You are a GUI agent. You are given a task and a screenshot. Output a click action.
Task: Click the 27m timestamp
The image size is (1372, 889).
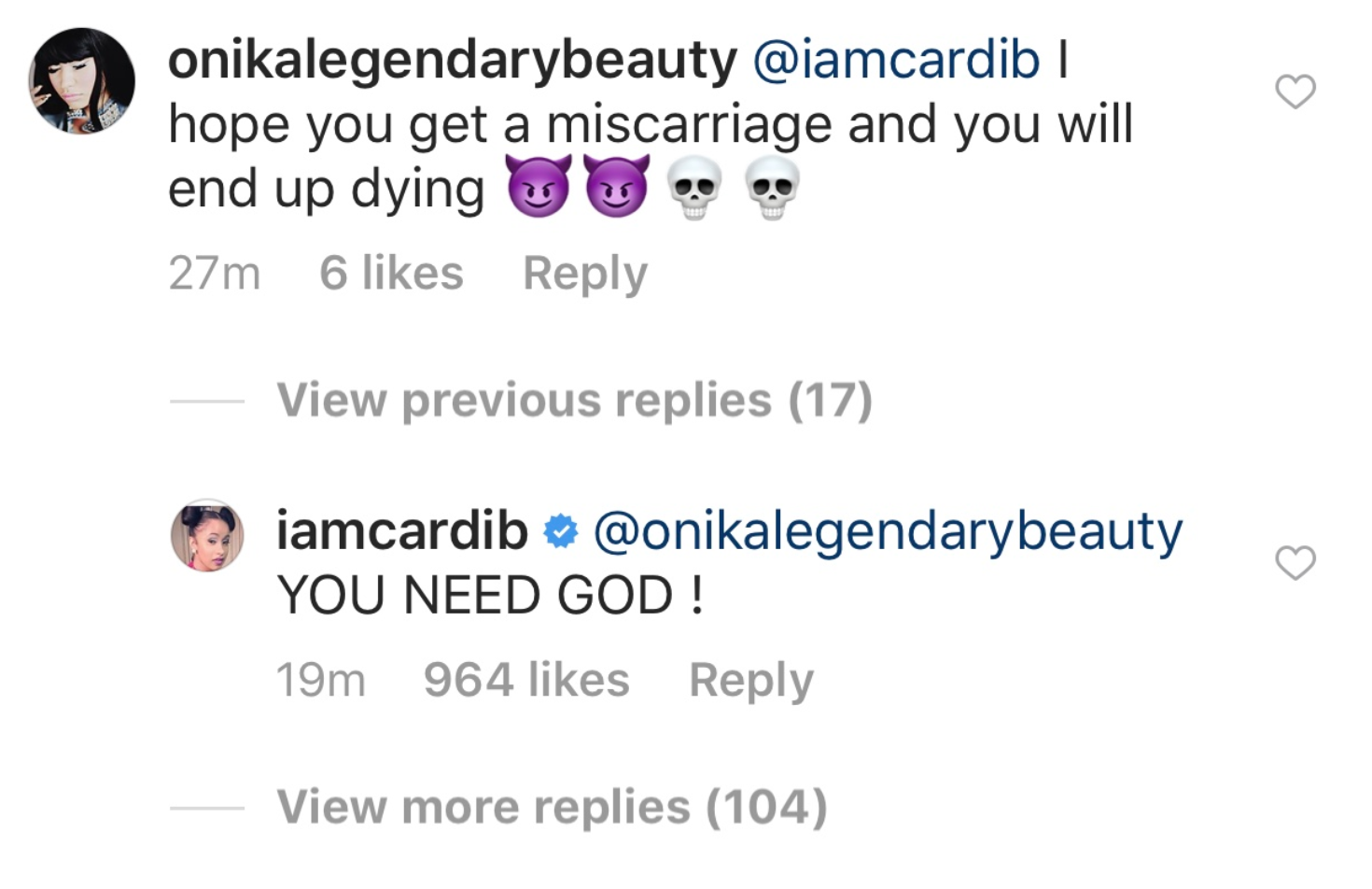[x=214, y=274]
